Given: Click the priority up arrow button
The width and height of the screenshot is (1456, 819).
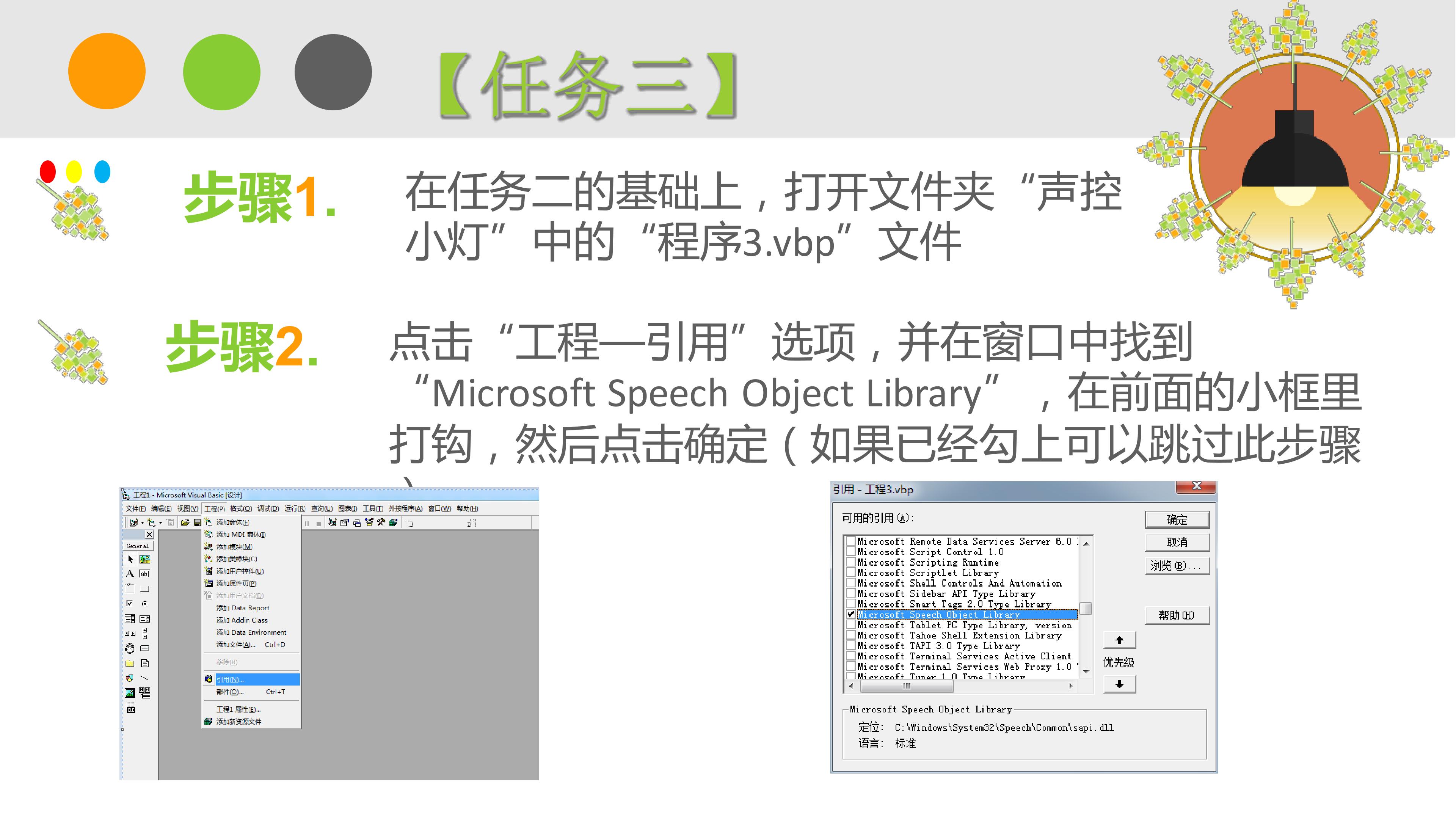Looking at the screenshot, I should pos(1119,640).
